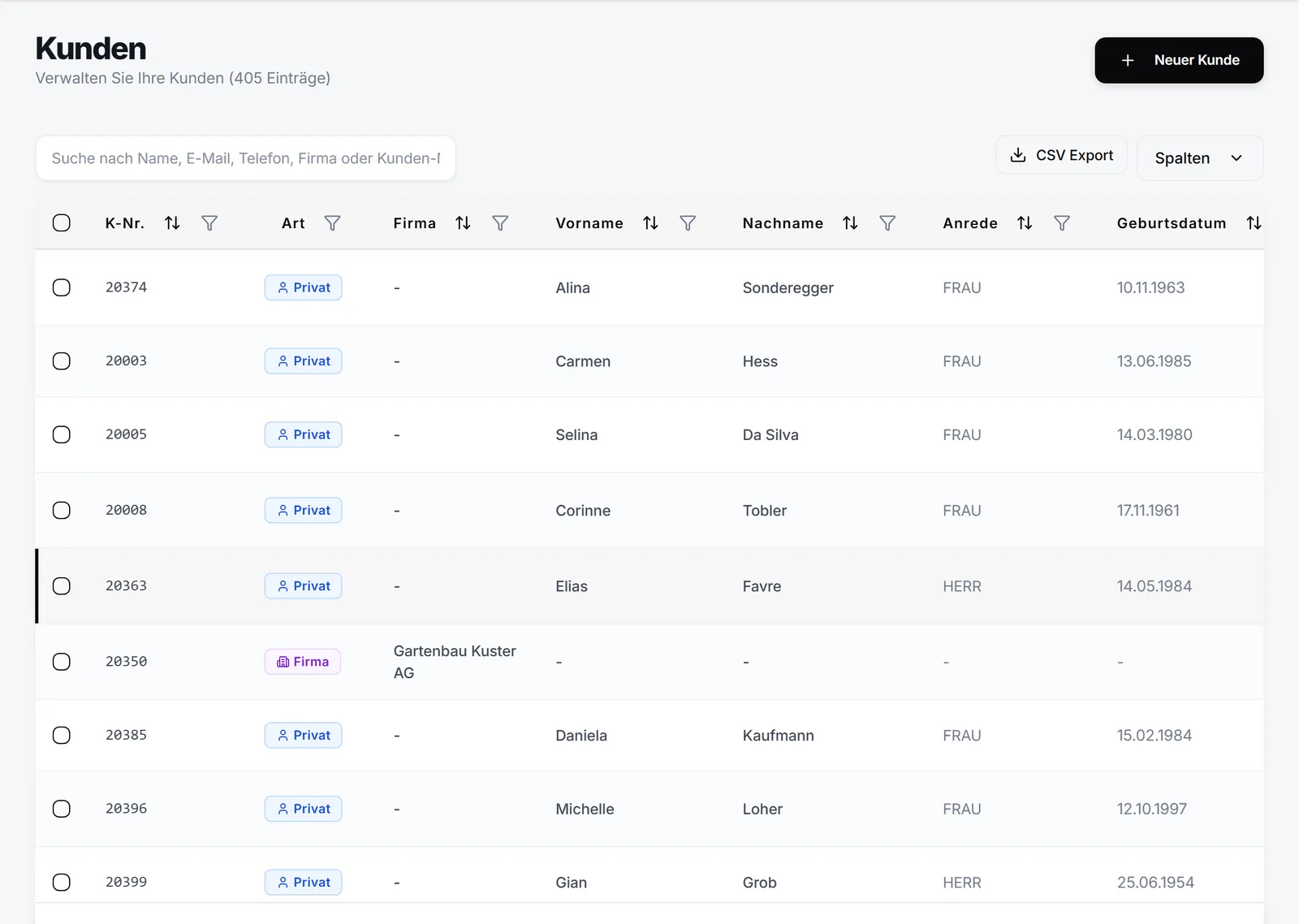This screenshot has width=1299, height=924.
Task: Filter the Nachname column
Action: click(x=887, y=222)
